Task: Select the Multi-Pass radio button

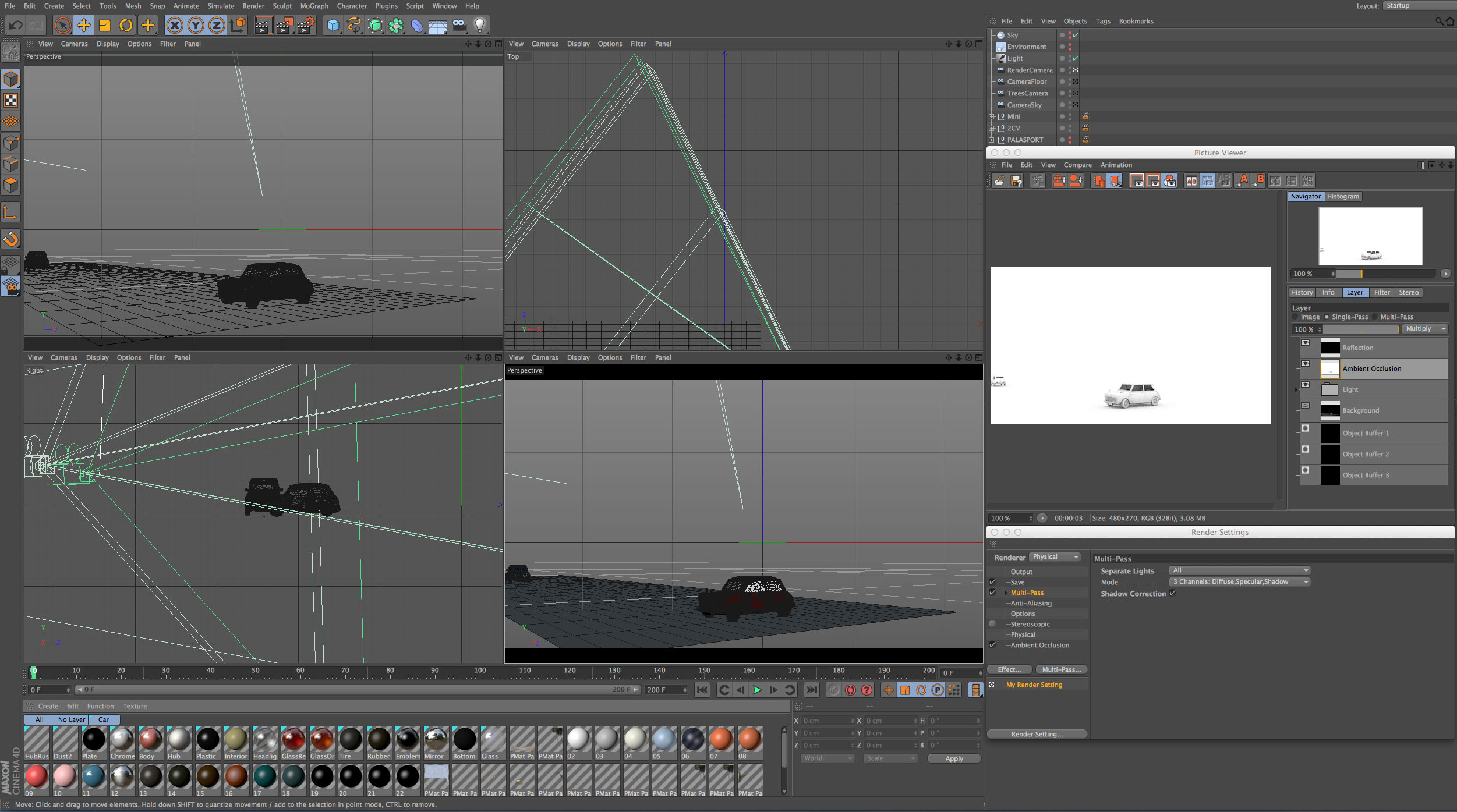Action: click(x=1375, y=317)
